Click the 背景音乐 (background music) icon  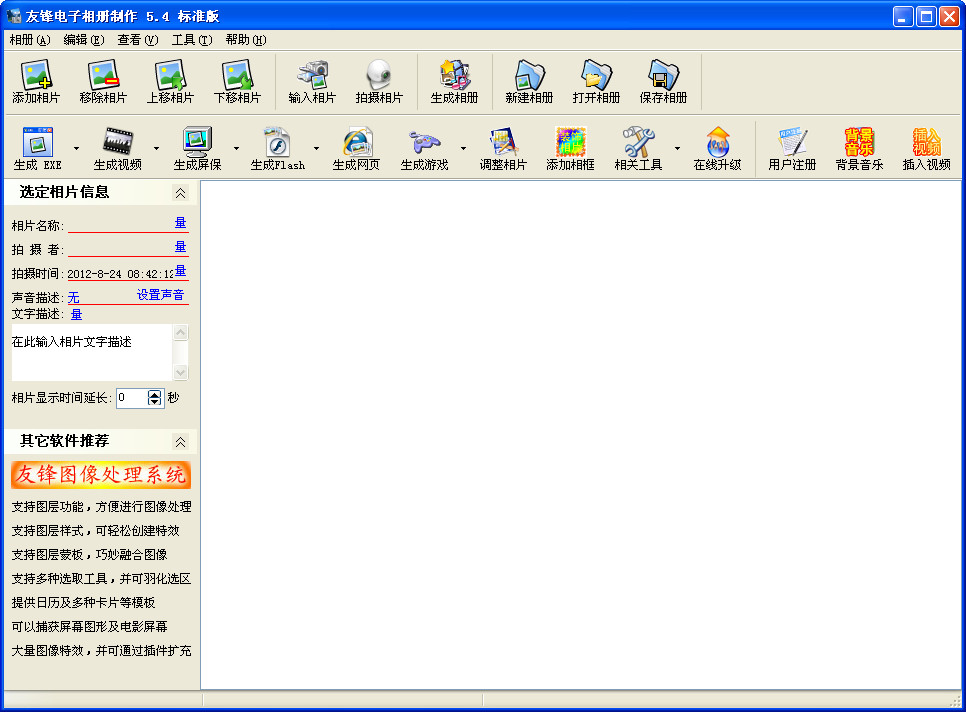click(x=859, y=148)
